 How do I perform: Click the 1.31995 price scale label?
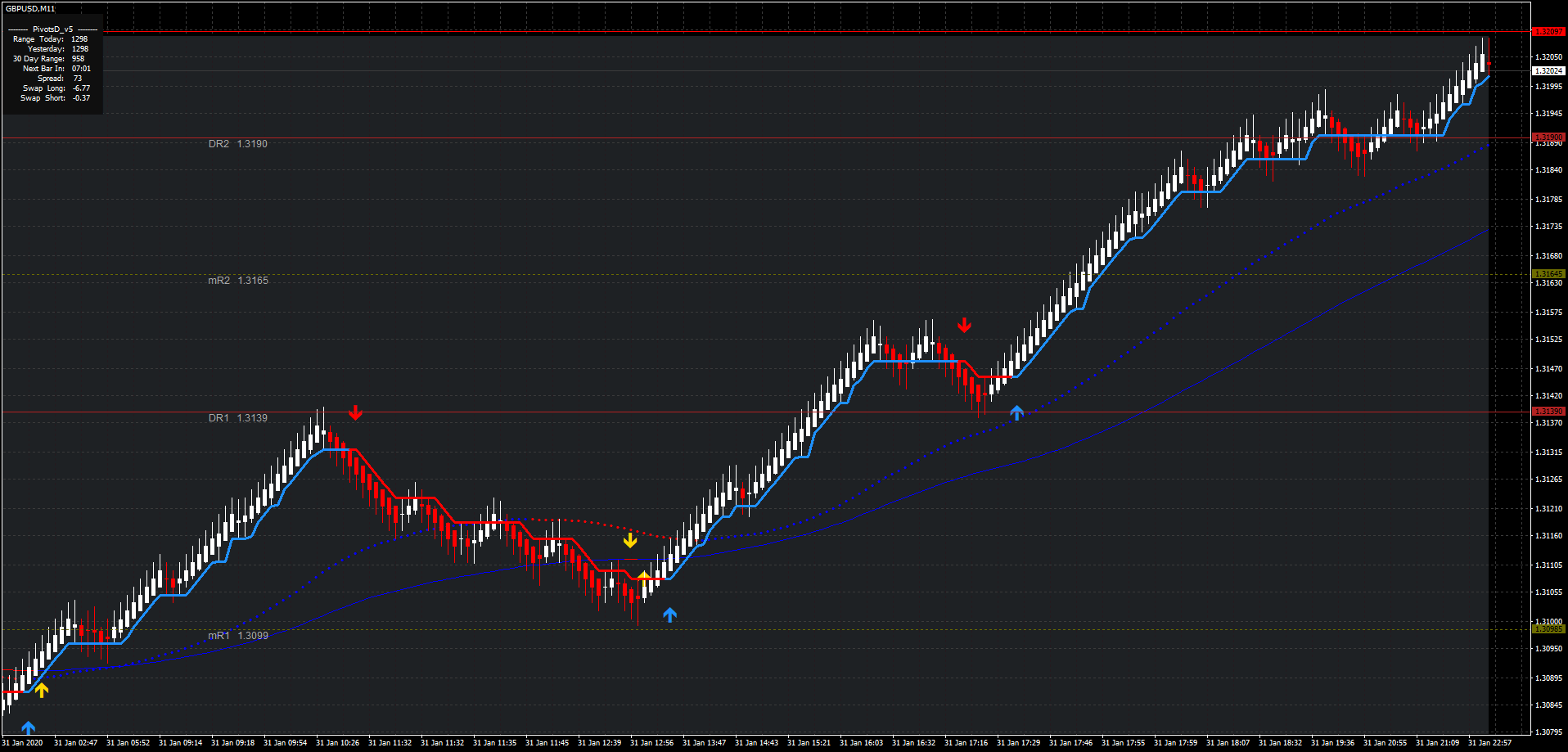pos(1548,87)
